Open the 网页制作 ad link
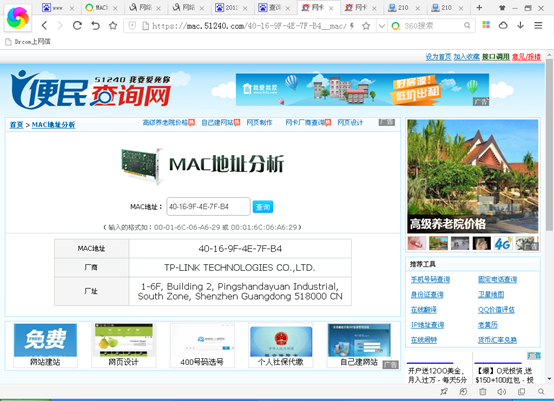The width and height of the screenshot is (554, 401). (x=259, y=123)
